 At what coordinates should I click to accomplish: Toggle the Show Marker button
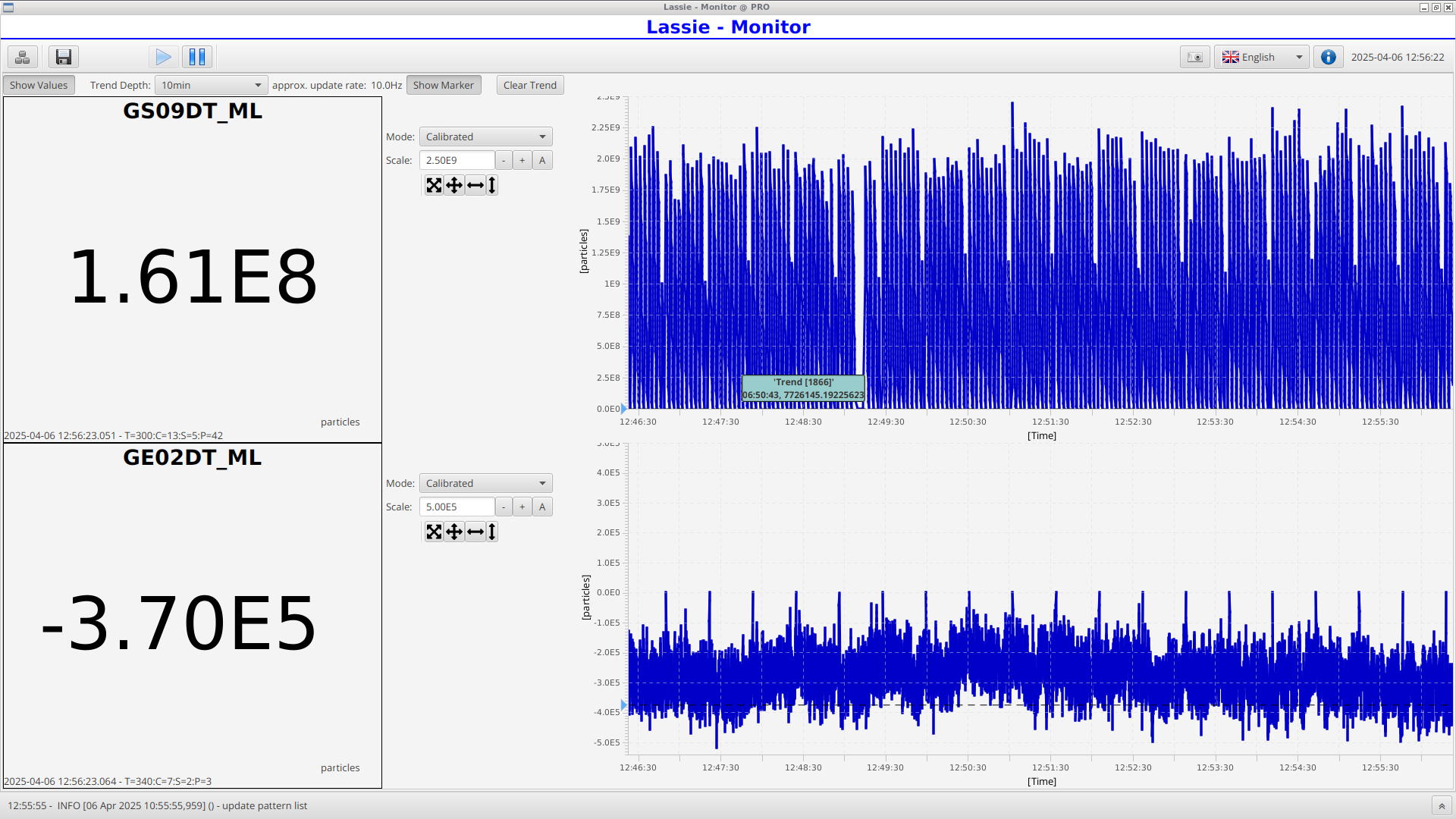[x=444, y=85]
